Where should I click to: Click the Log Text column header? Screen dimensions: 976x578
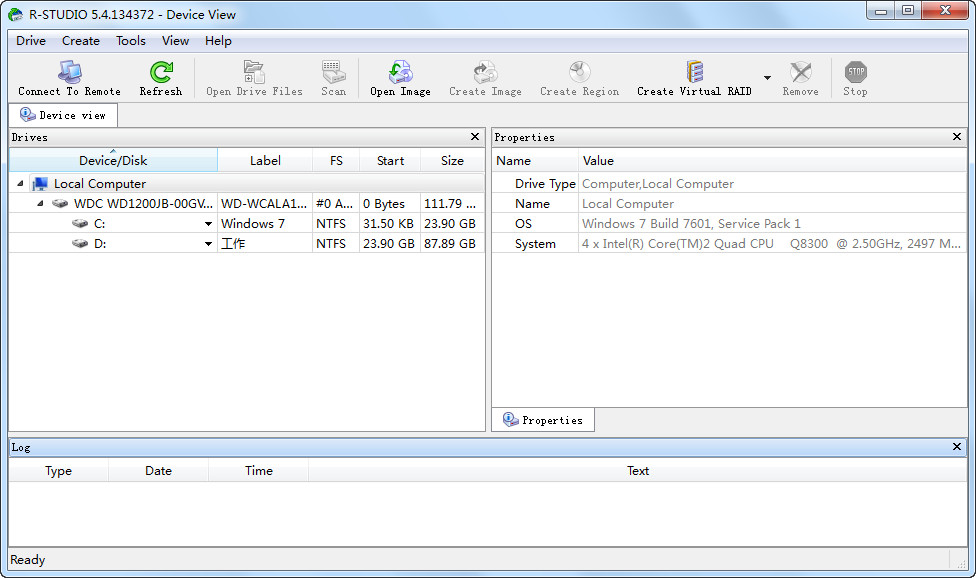click(637, 470)
